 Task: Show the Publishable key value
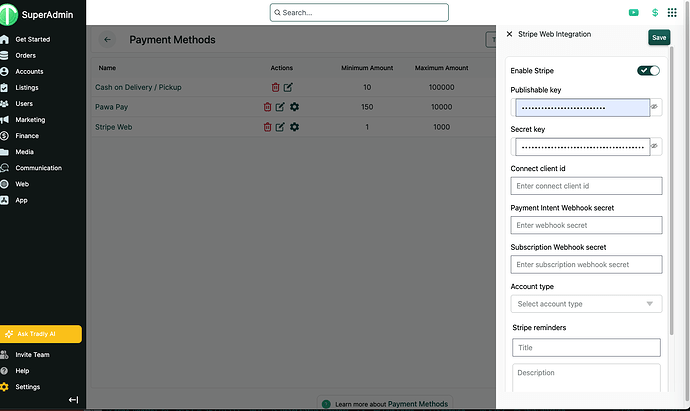[x=655, y=106]
